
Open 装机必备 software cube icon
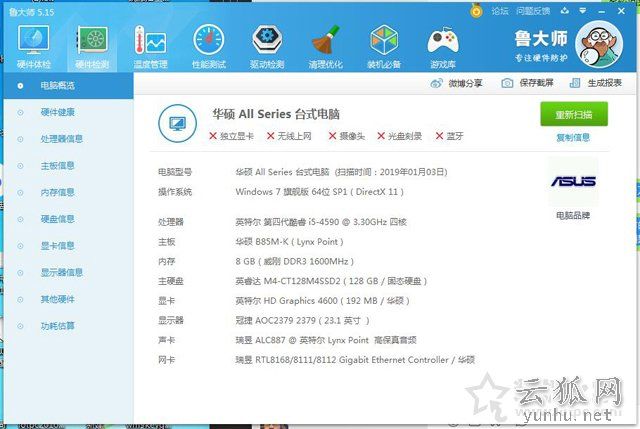click(x=384, y=47)
